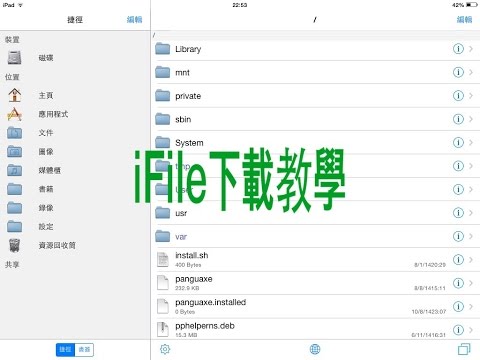The height and width of the screenshot is (360, 480).
Task: Tap the pphelperns.deb archive file icon
Action: [163, 329]
